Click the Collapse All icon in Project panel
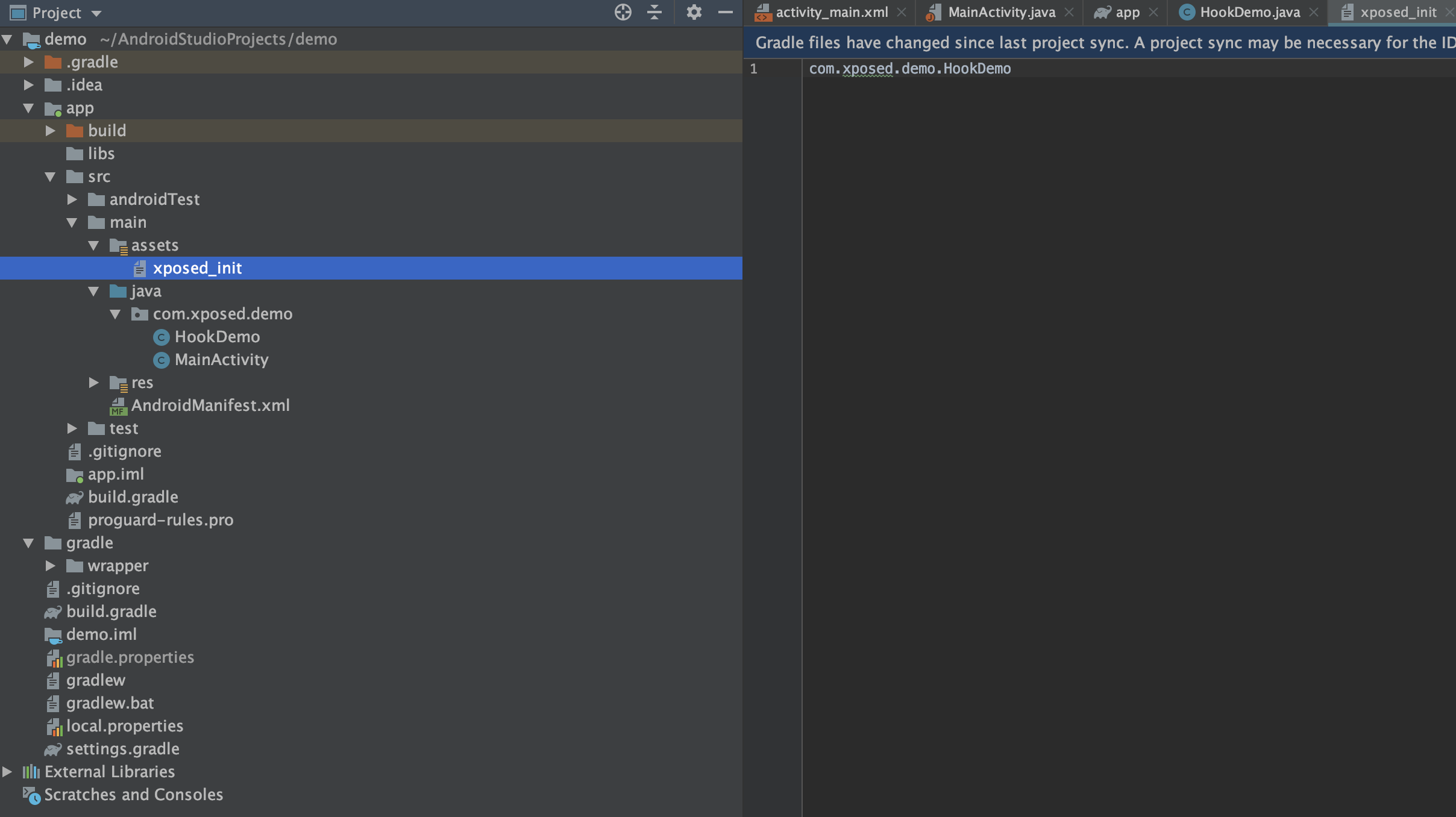This screenshot has height=817, width=1456. tap(654, 12)
